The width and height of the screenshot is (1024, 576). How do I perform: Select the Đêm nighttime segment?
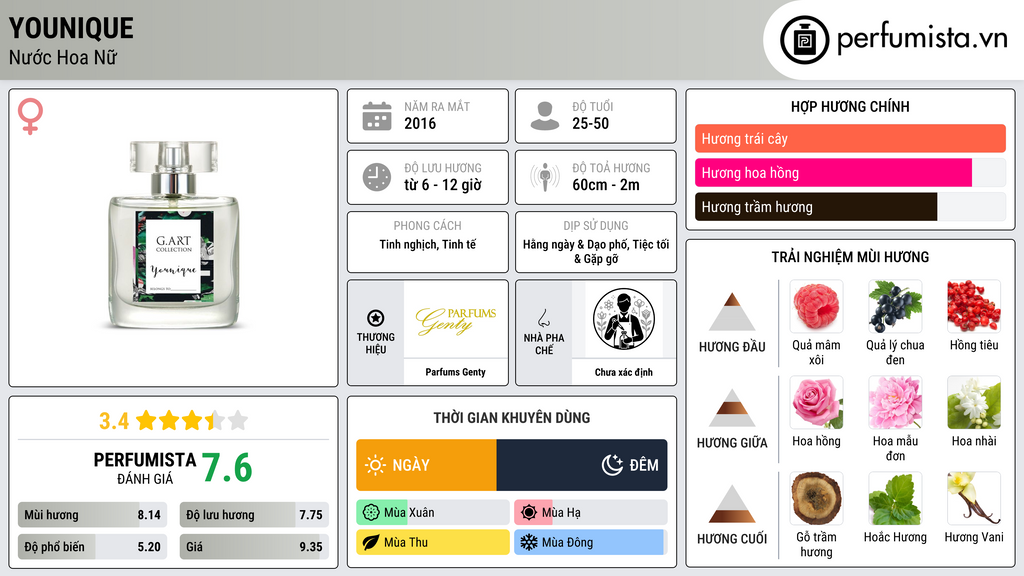[x=582, y=465]
